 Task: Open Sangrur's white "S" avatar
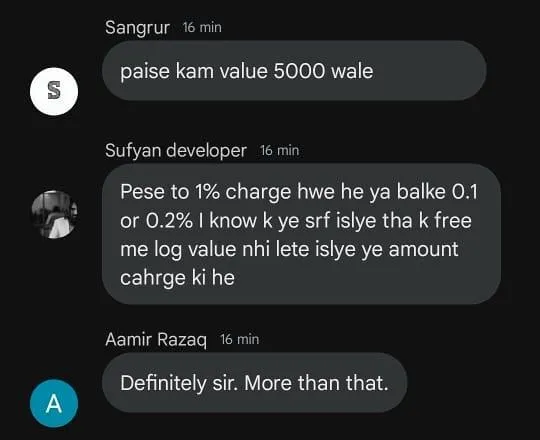point(54,91)
